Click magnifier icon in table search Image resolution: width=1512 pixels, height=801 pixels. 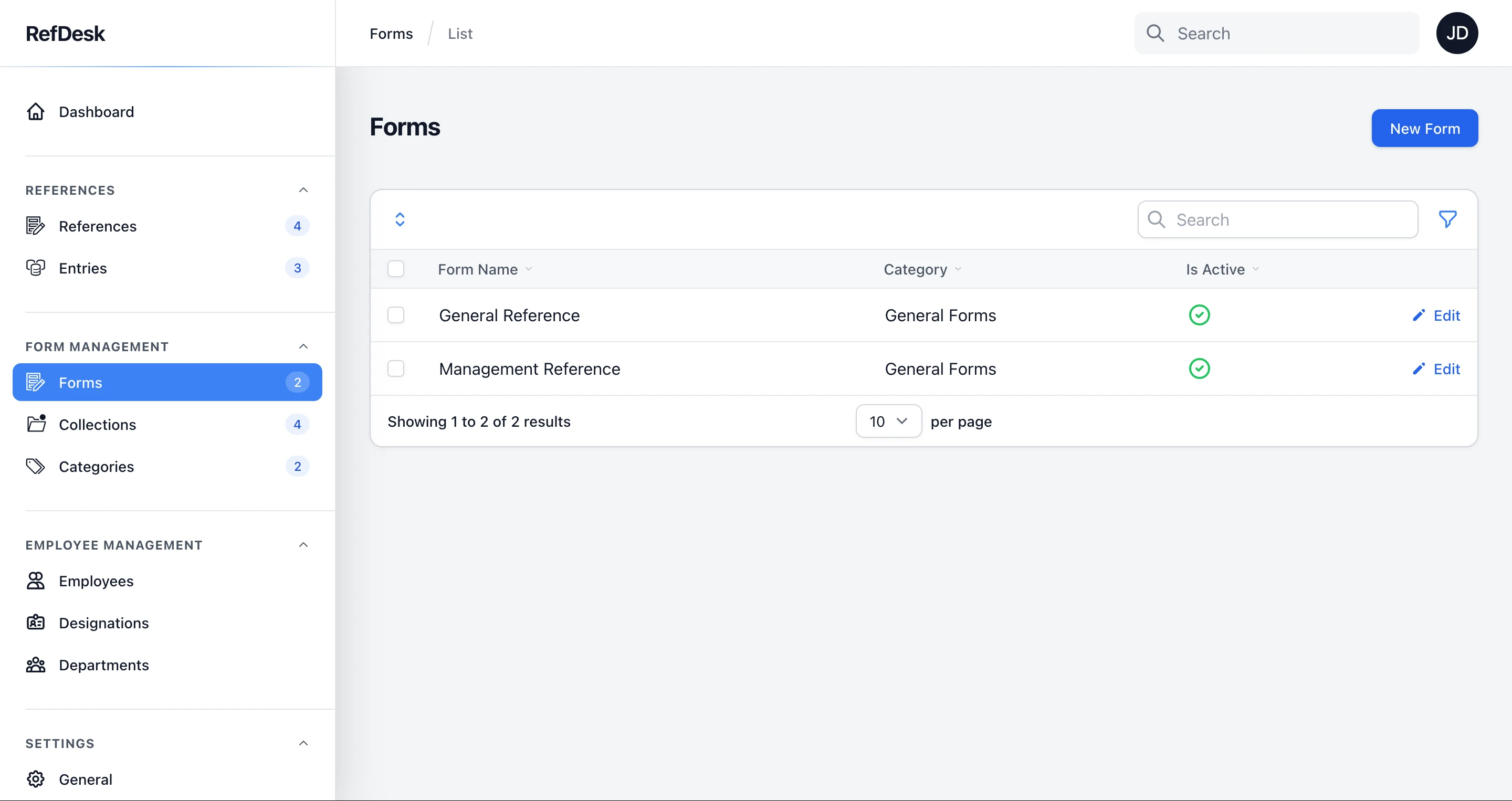[x=1156, y=219]
